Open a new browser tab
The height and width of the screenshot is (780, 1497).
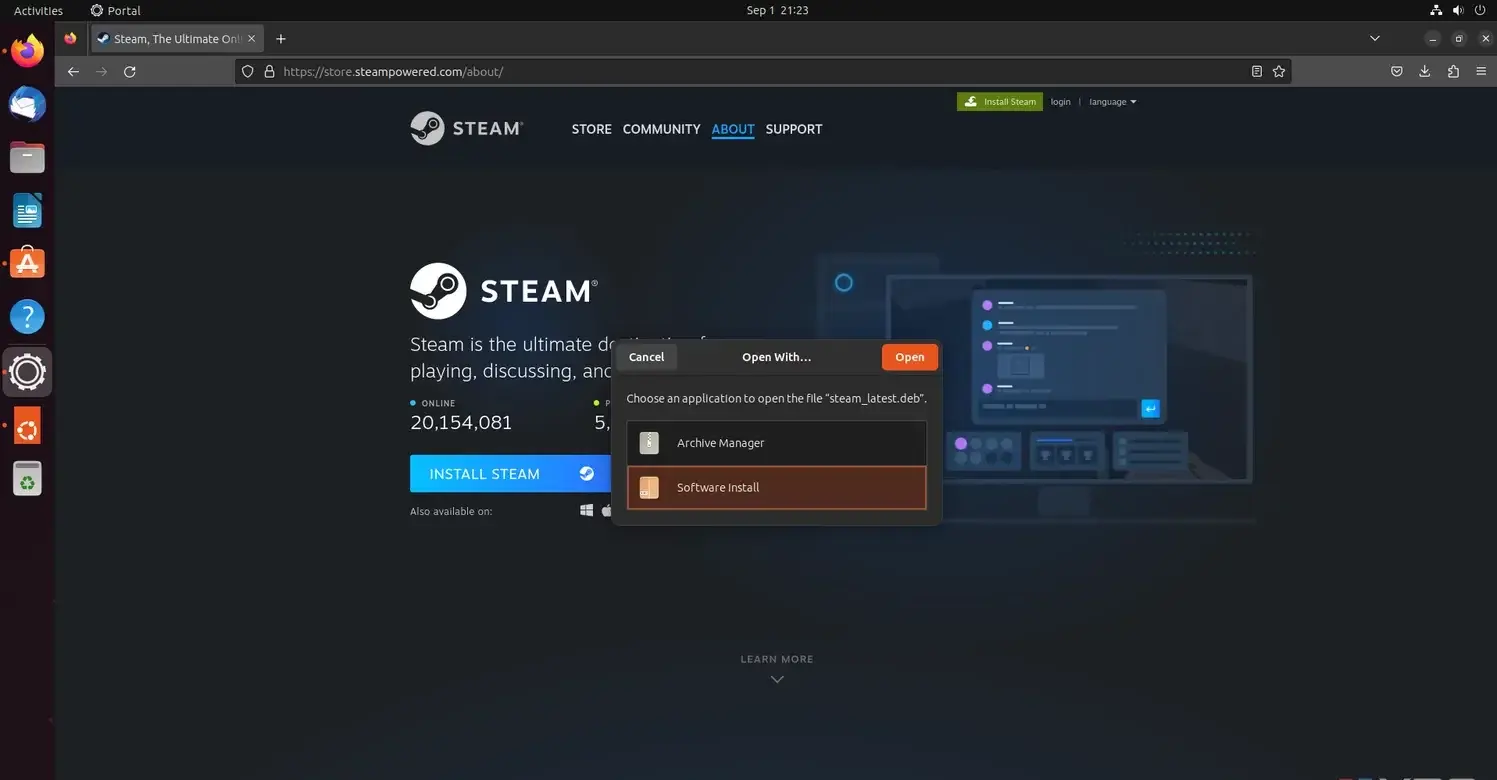pyautogui.click(x=281, y=39)
